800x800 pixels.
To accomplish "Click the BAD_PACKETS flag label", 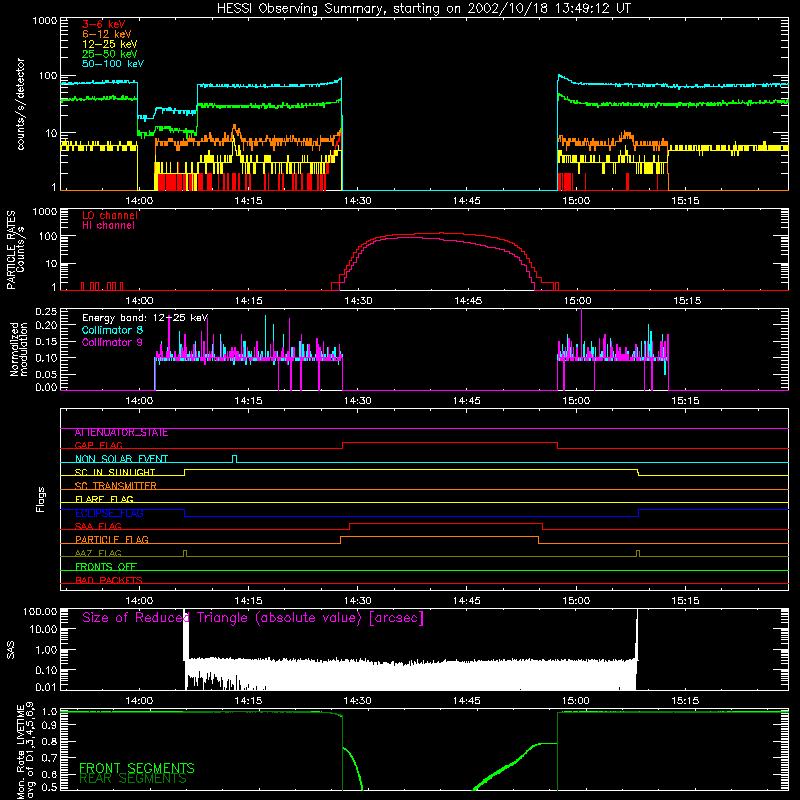I will [x=109, y=581].
